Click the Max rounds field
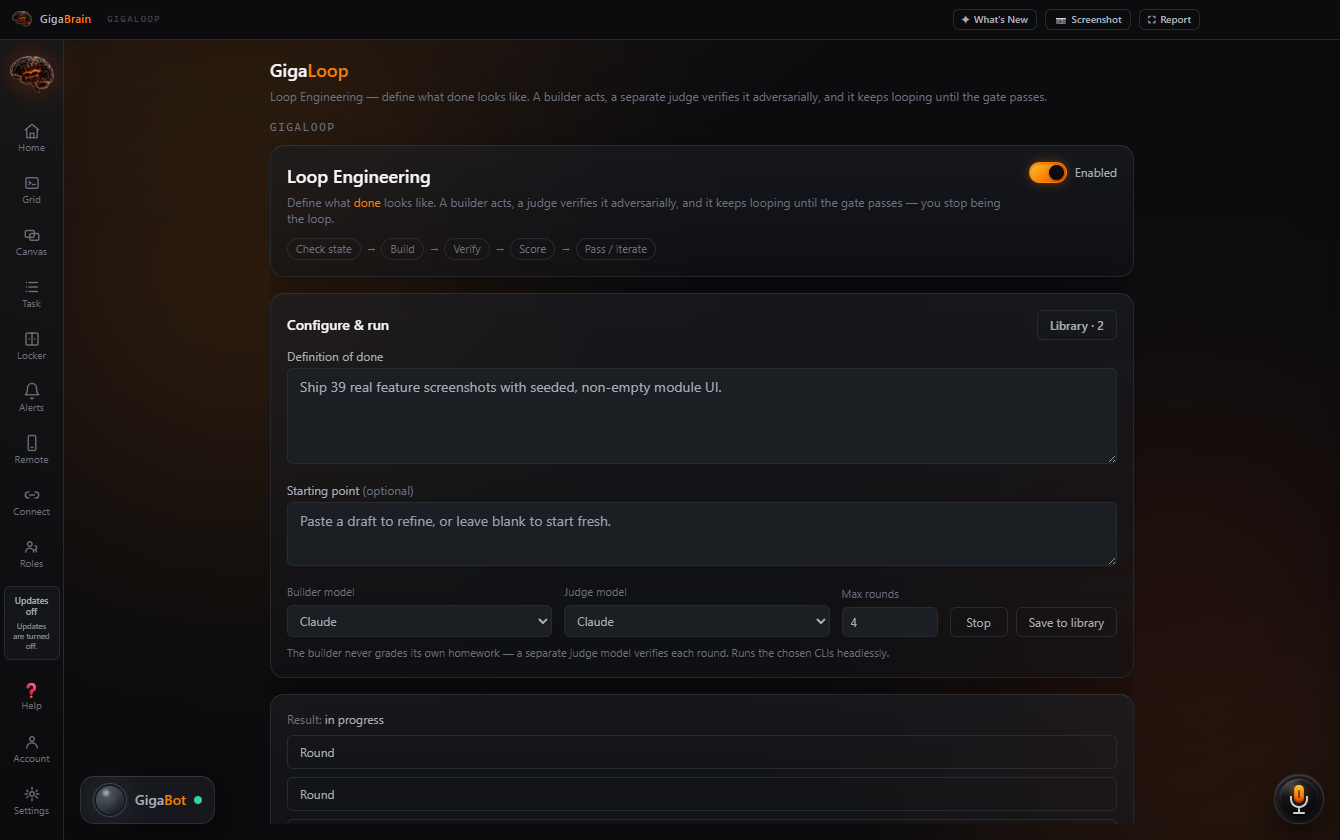 pos(890,622)
